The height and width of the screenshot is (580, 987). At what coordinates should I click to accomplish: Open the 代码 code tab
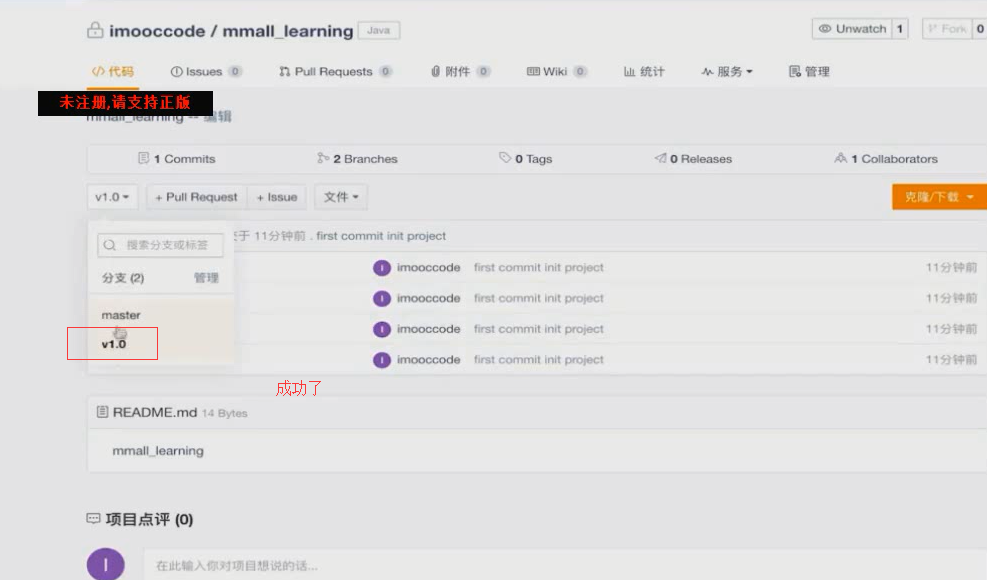113,72
